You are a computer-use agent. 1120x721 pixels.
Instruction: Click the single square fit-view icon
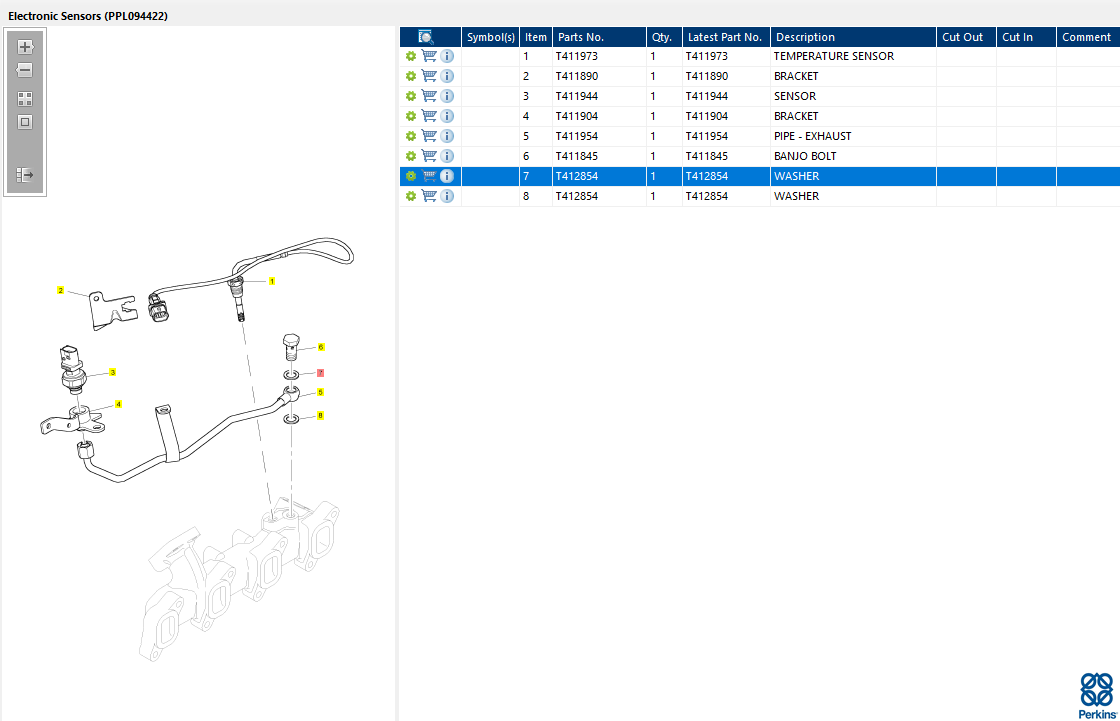pos(25,122)
